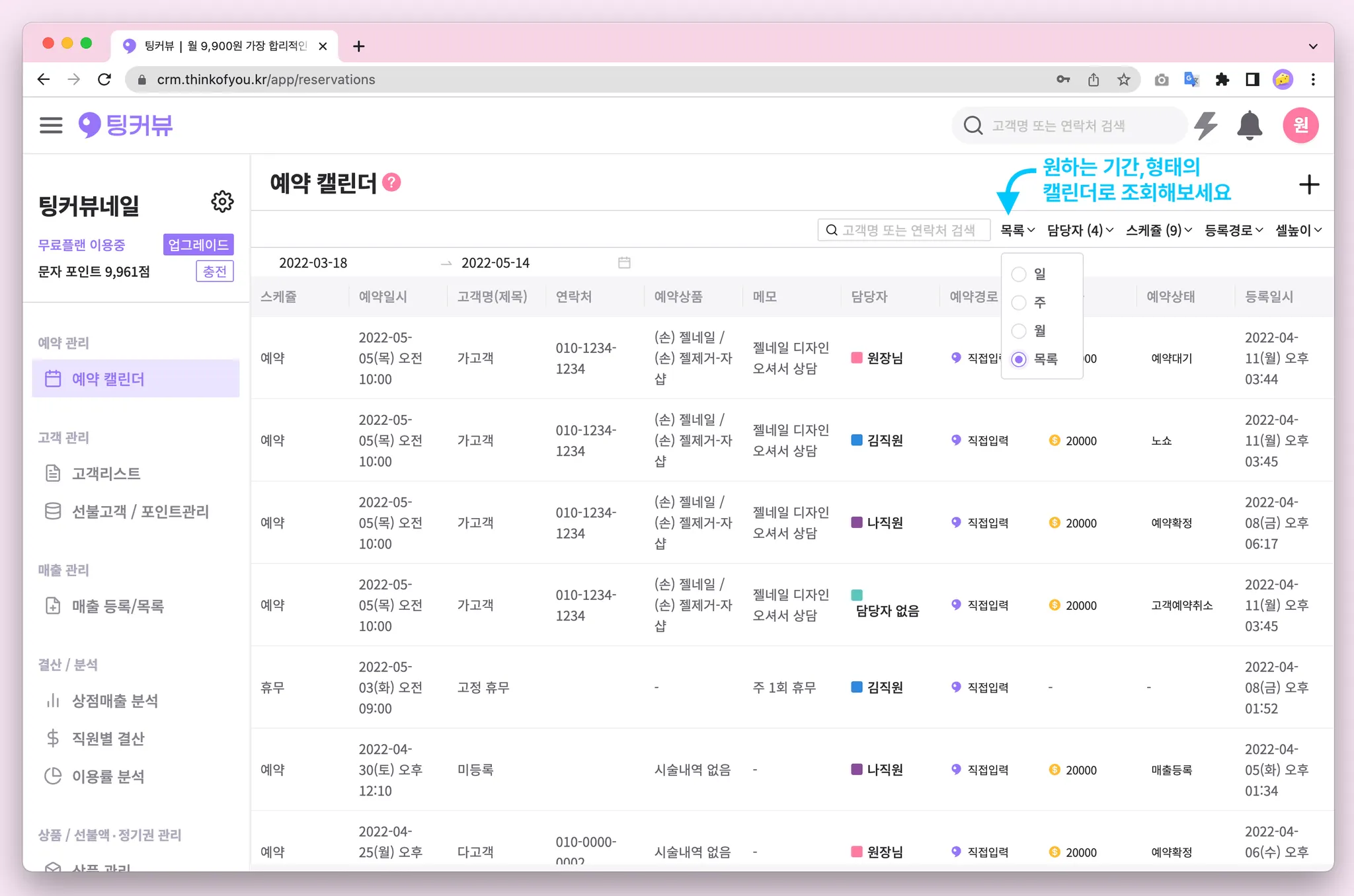The width and height of the screenshot is (1354, 896).
Task: Select the 일 view radio button
Action: [1019, 274]
